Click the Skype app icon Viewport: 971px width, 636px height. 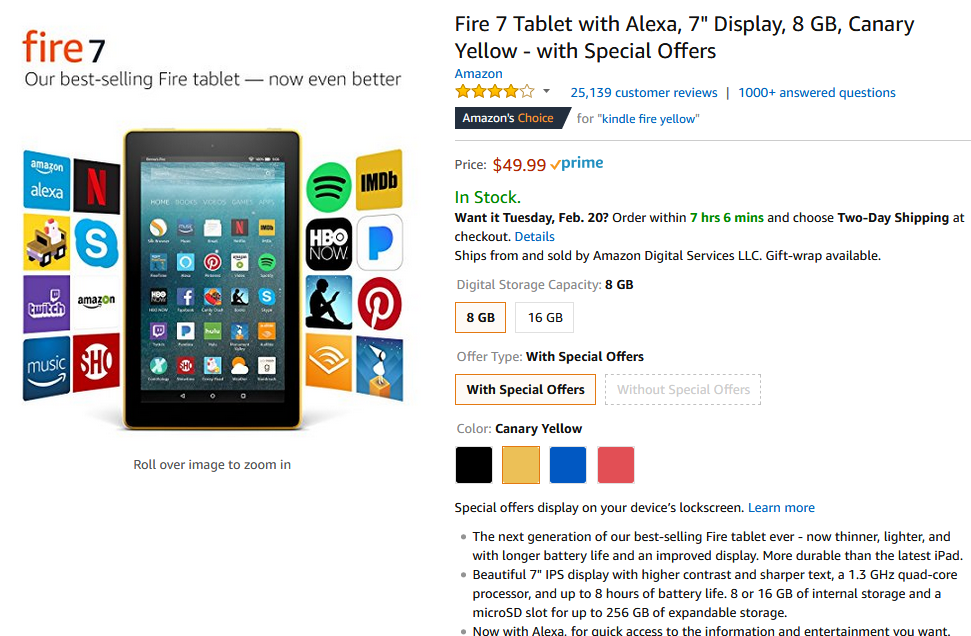tap(96, 243)
